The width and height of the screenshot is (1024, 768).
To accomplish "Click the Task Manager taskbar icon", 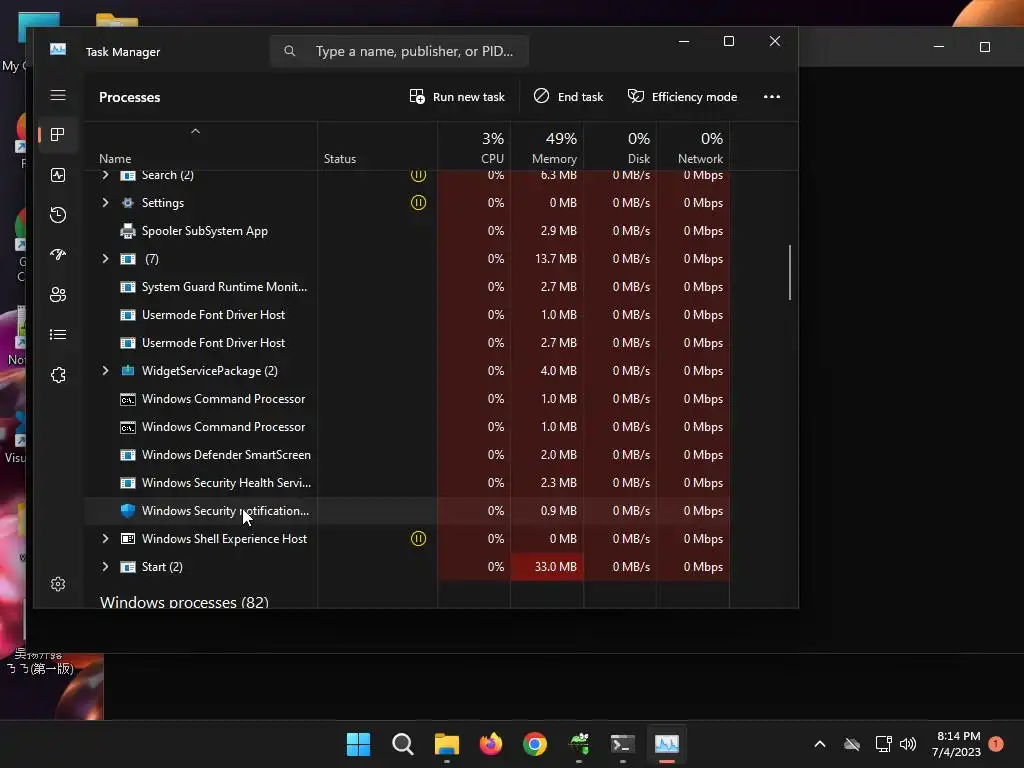I will point(667,744).
